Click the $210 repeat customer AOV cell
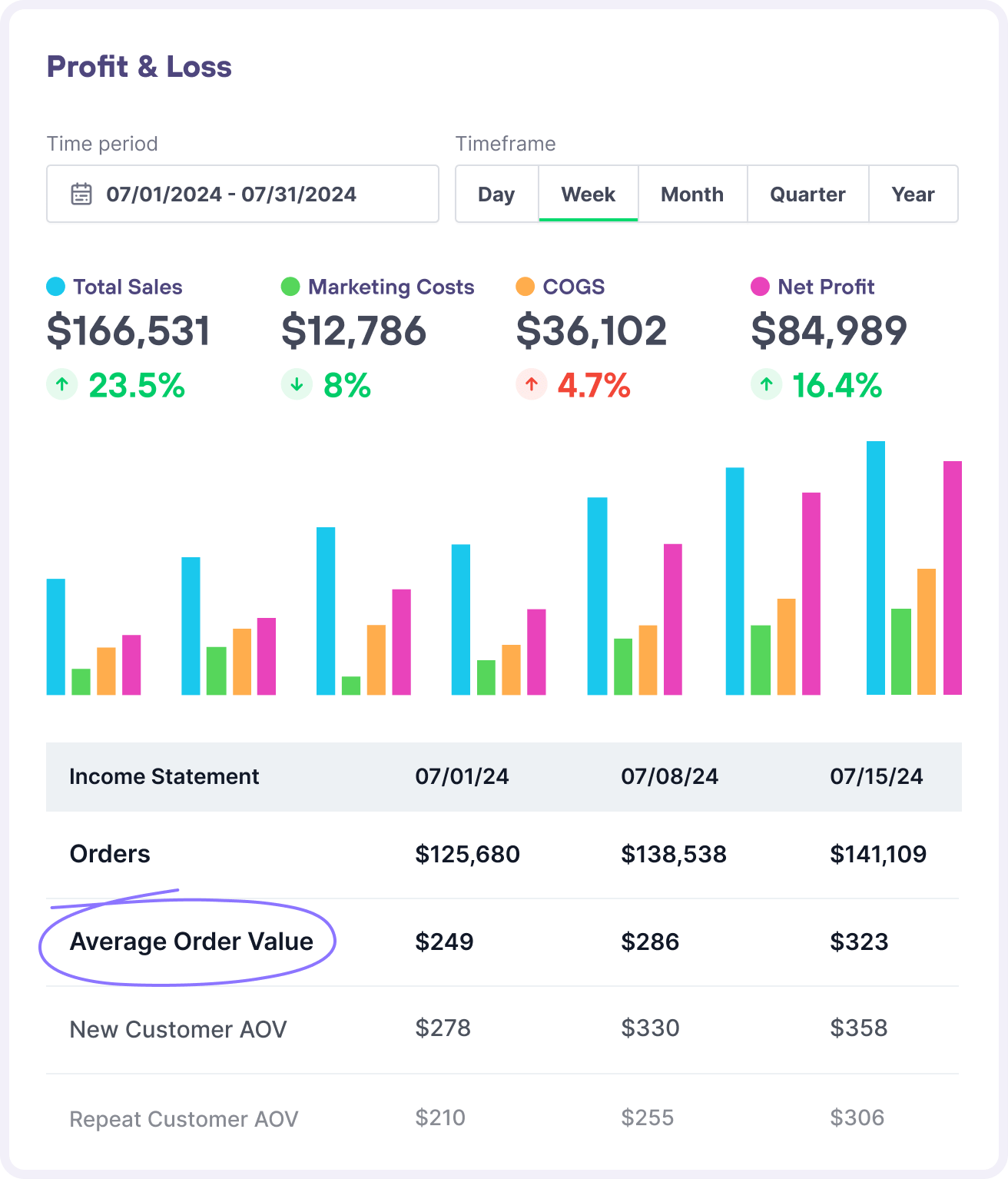Image resolution: width=1008 pixels, height=1179 pixels. point(440,1118)
